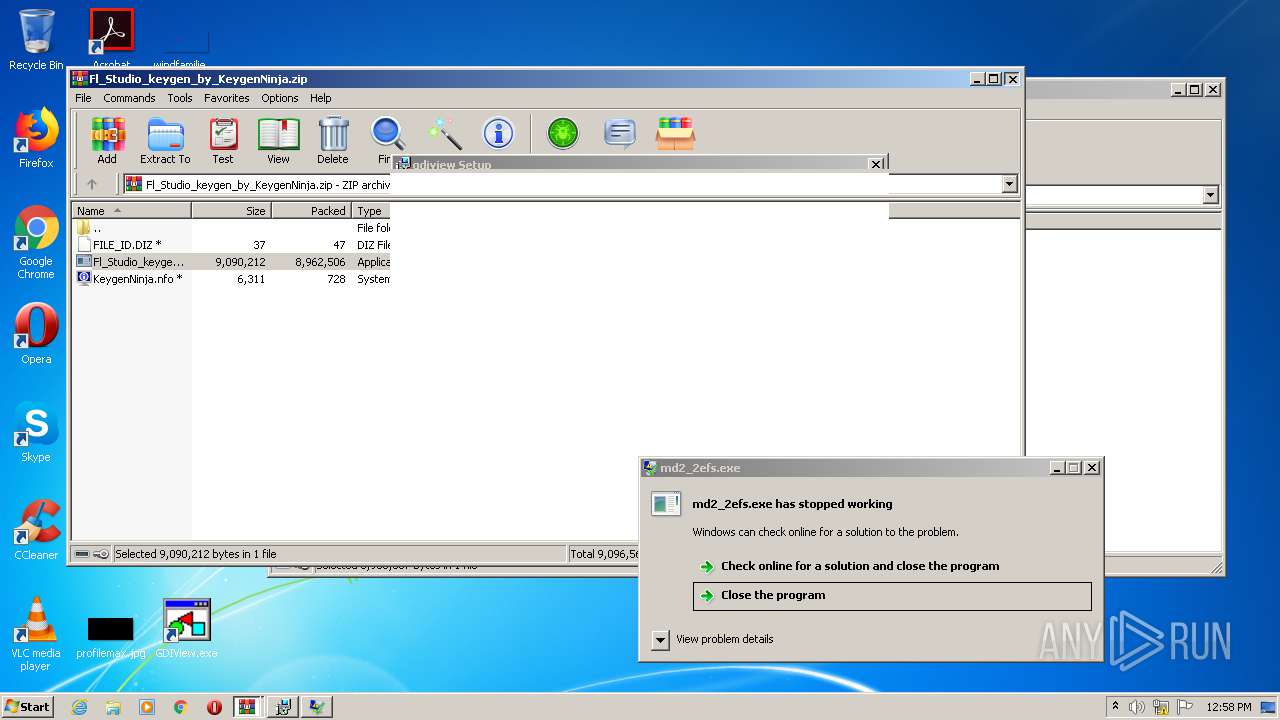Click Close the program option
The height and width of the screenshot is (720, 1280).
[x=892, y=596]
